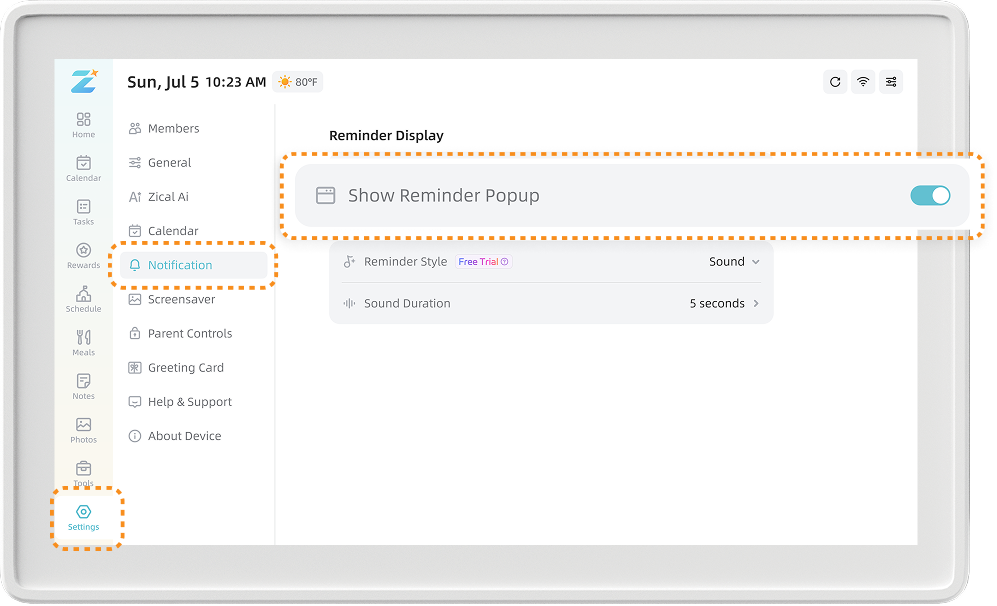Open the Meals planner
997x606 pixels.
(83, 343)
